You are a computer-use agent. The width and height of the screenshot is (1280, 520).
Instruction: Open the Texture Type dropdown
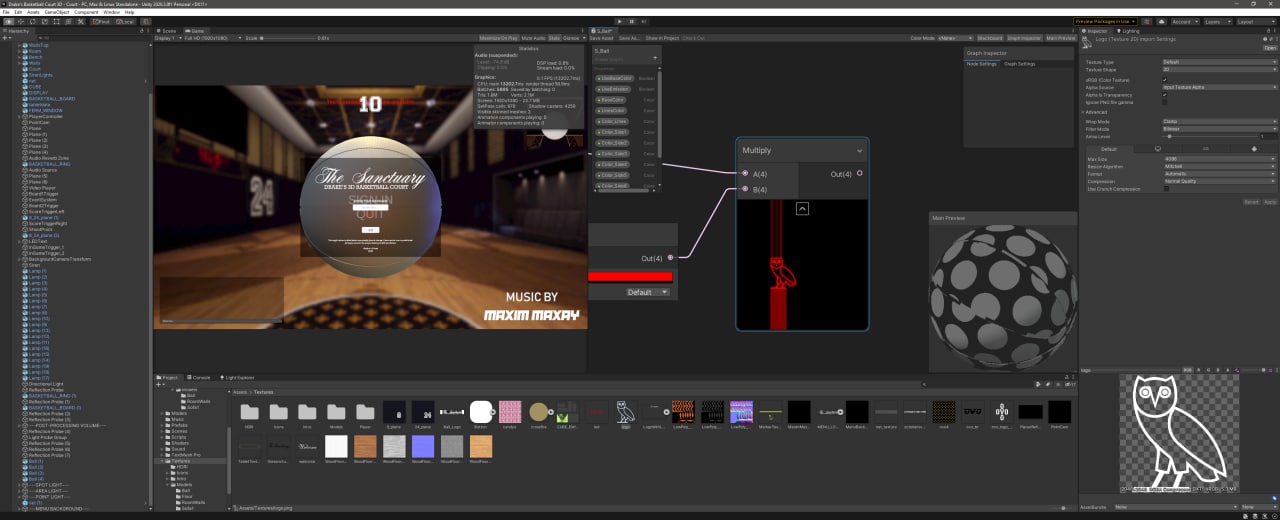(x=1220, y=62)
